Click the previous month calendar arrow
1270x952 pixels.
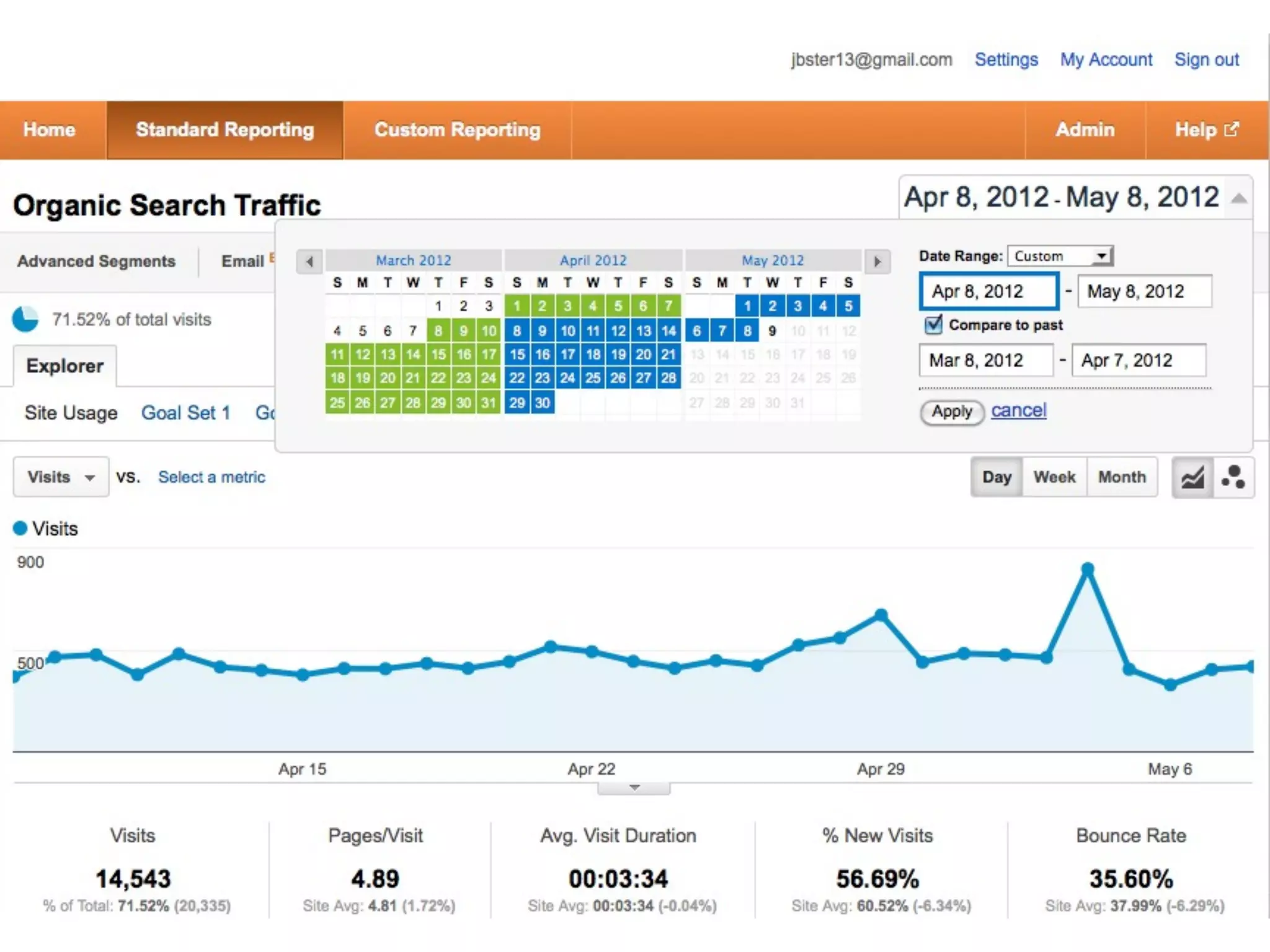tap(309, 262)
